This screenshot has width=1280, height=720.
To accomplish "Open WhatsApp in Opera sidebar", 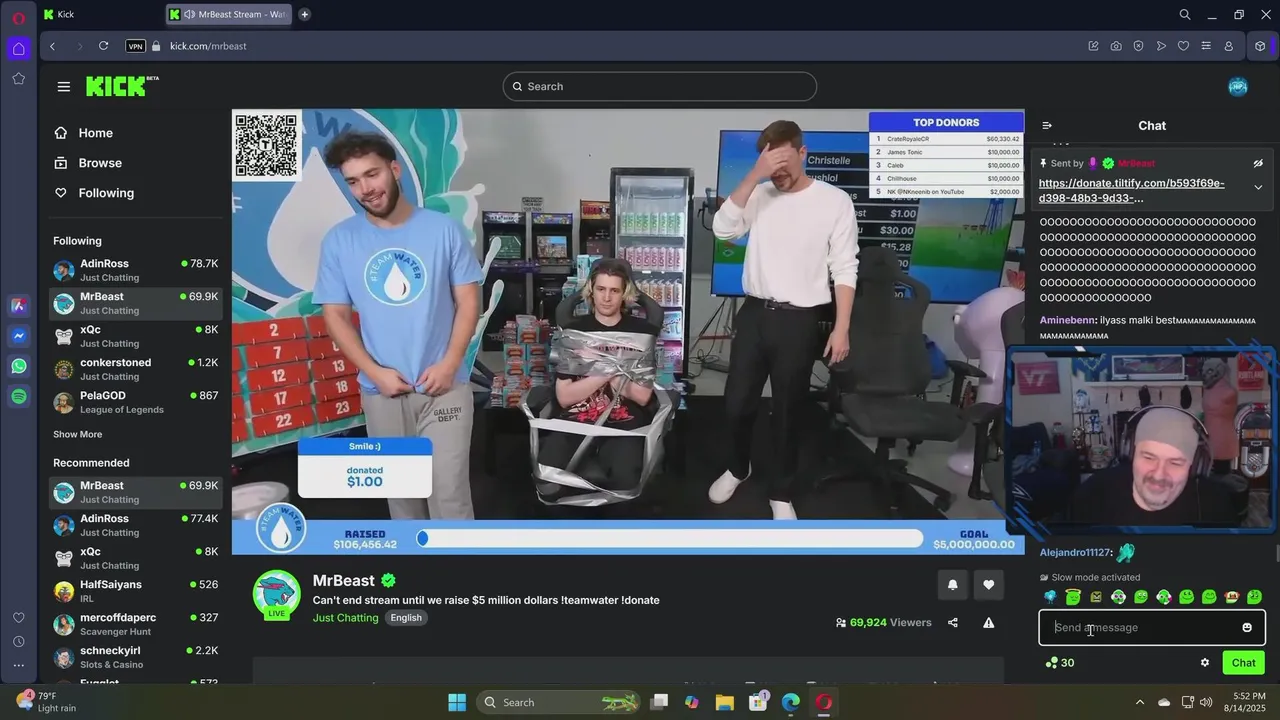I will click(x=18, y=366).
